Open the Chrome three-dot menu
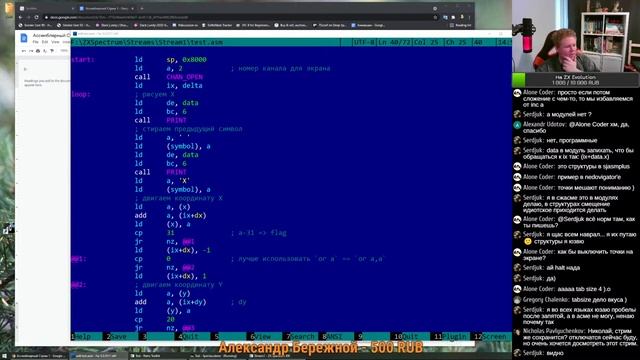Viewport: 640px width, 360px height. tap(469, 17)
